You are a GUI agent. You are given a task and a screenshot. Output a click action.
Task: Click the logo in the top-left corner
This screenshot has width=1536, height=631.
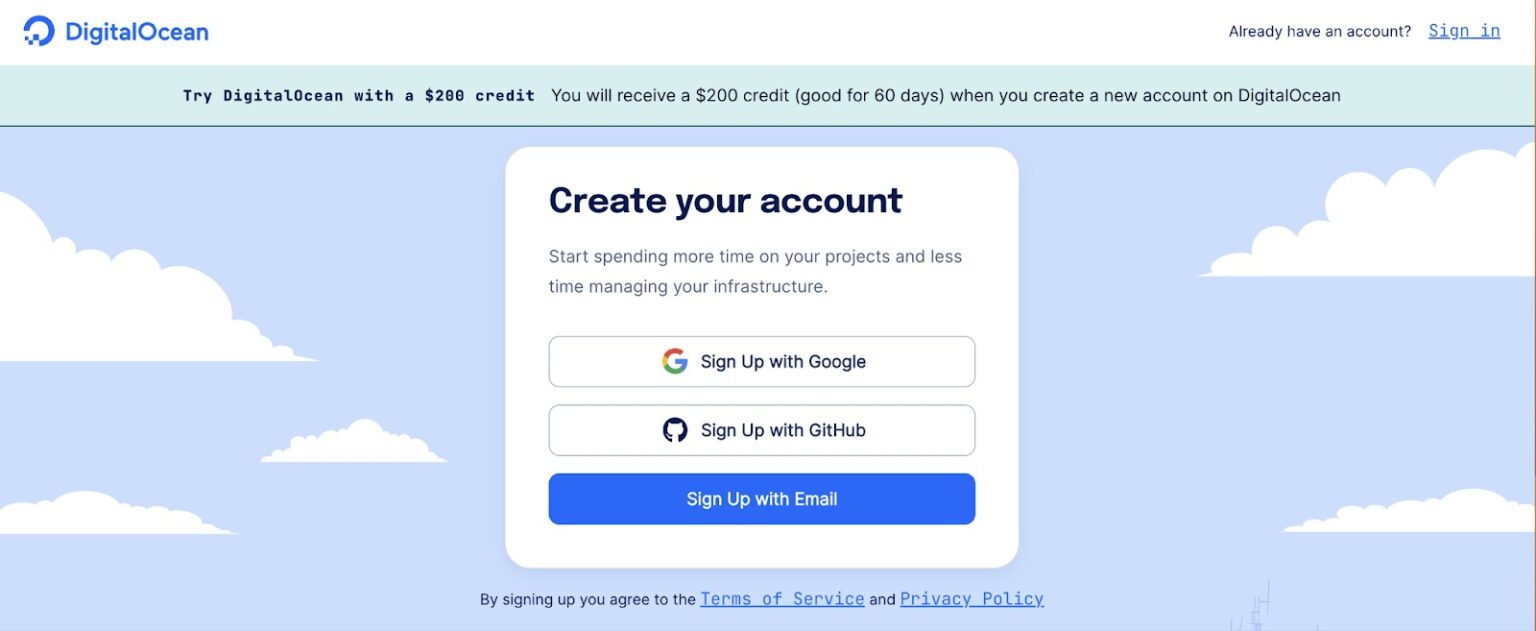pyautogui.click(x=115, y=31)
